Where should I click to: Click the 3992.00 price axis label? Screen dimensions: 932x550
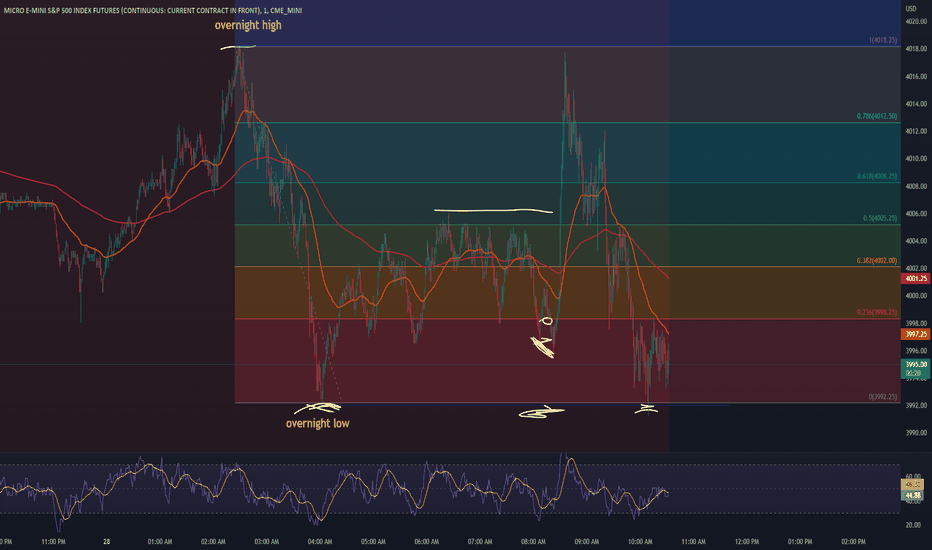pos(916,406)
